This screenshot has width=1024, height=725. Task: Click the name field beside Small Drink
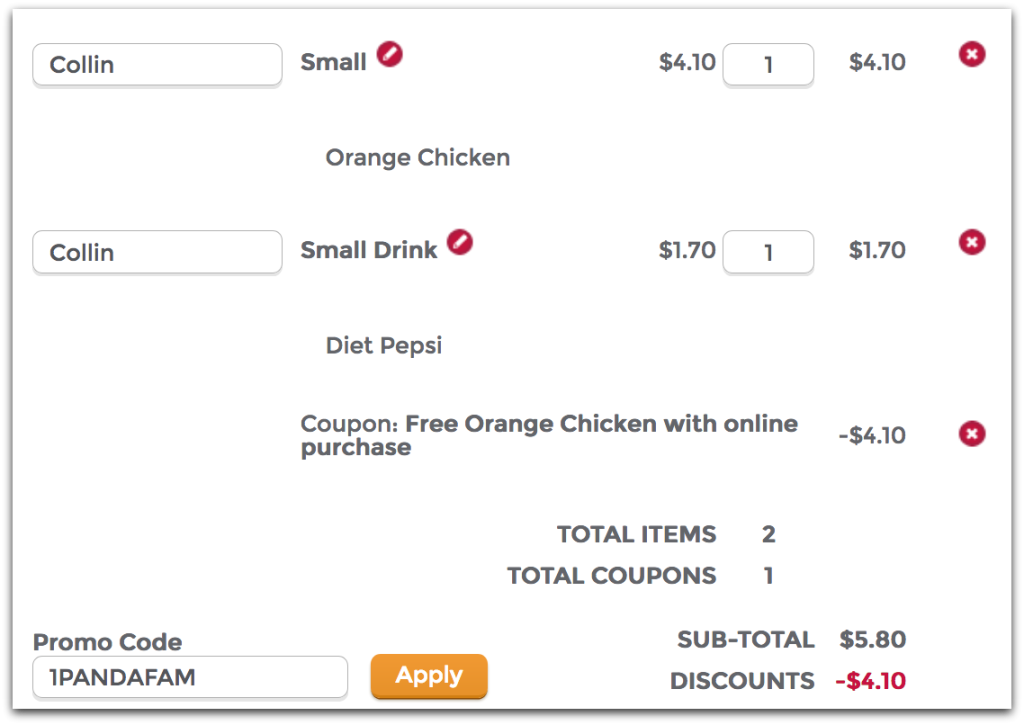point(157,252)
